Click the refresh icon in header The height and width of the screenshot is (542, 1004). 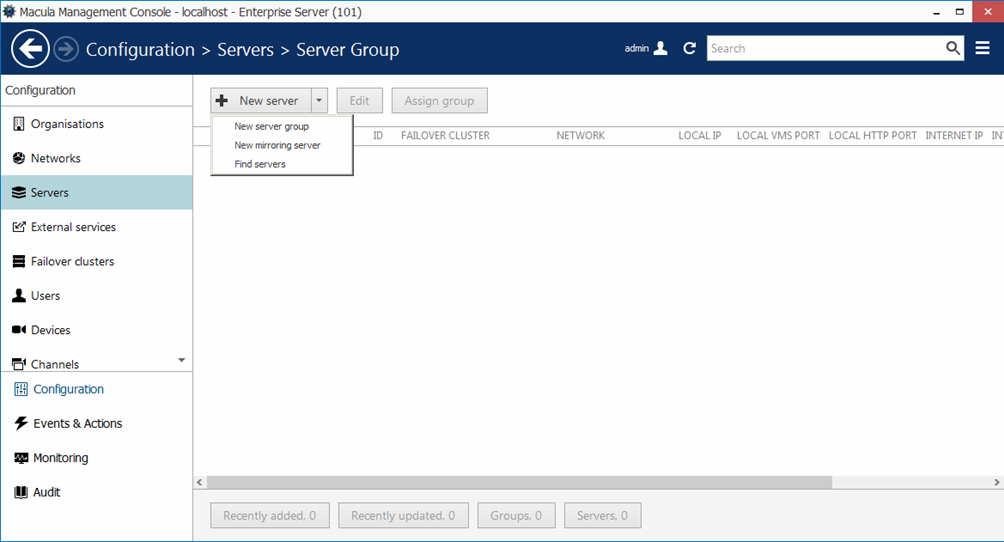(x=689, y=48)
